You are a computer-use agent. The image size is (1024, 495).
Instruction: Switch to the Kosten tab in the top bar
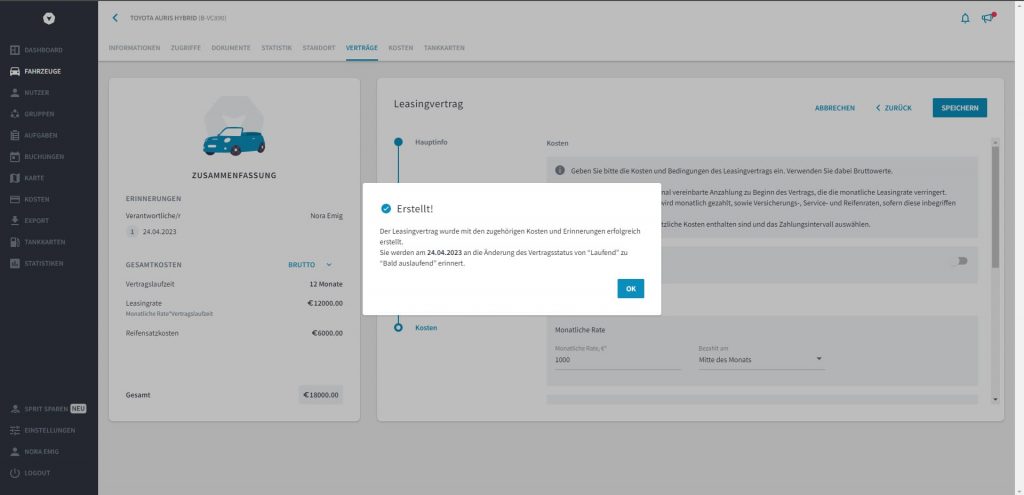pos(401,48)
